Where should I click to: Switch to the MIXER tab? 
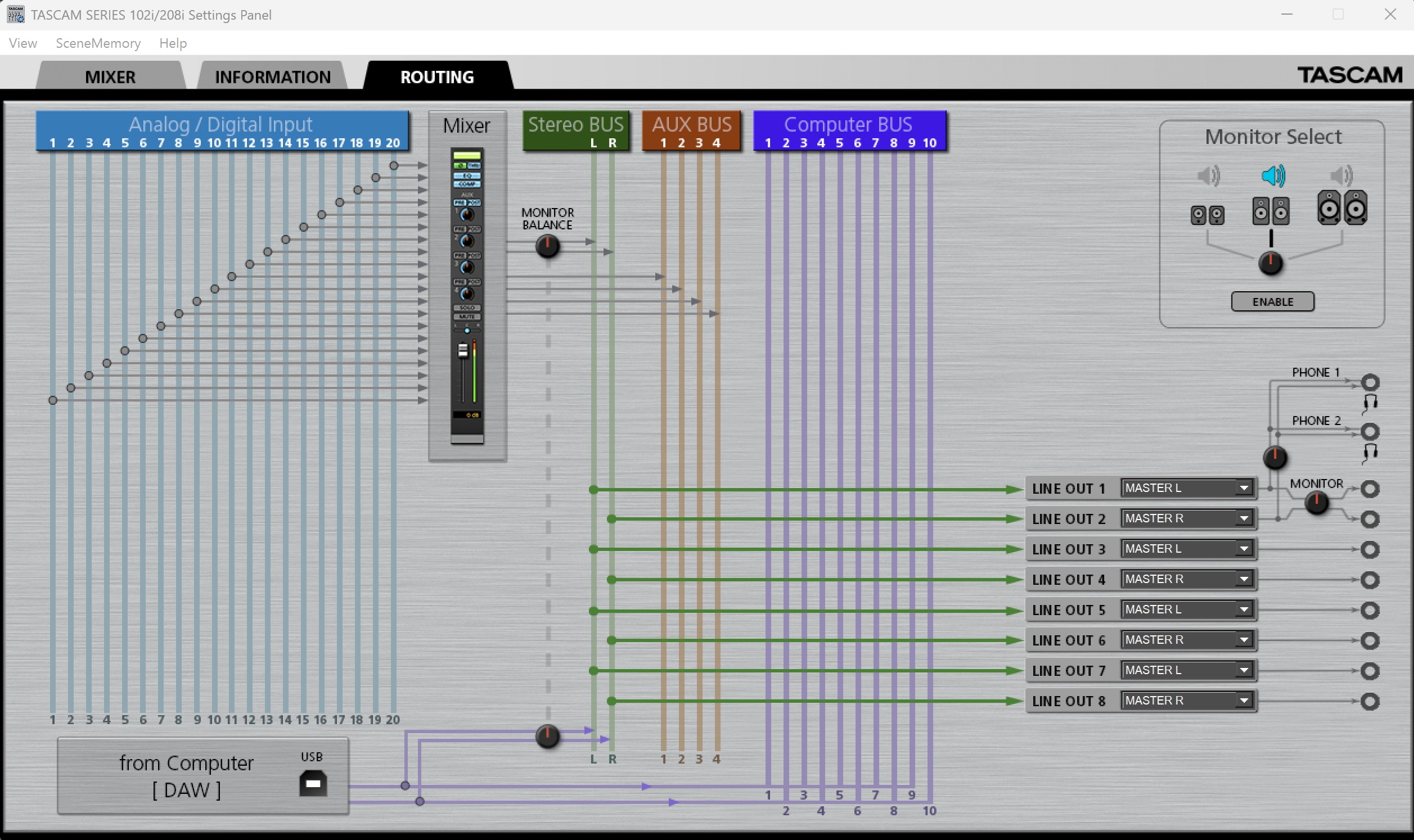tap(110, 77)
